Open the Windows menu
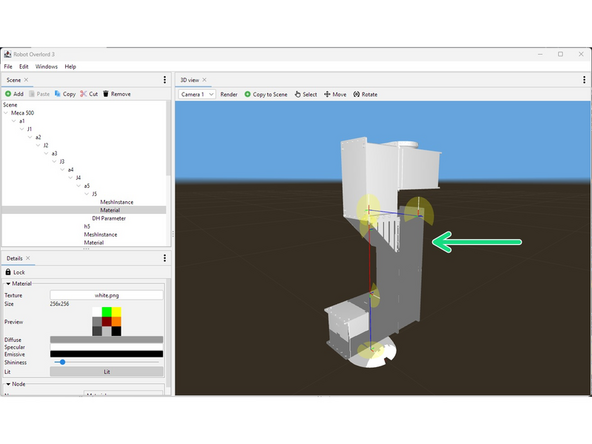The width and height of the screenshot is (592, 444). tap(46, 66)
